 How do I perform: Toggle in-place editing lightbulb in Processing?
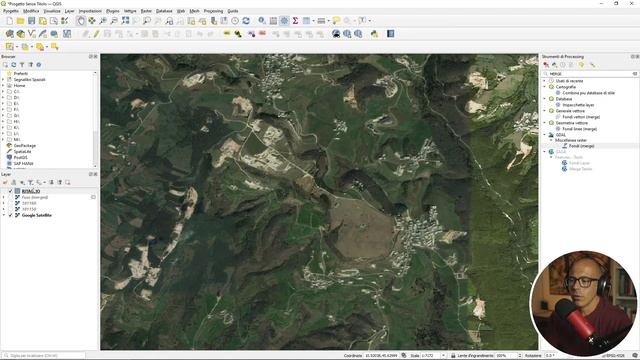(x=581, y=65)
